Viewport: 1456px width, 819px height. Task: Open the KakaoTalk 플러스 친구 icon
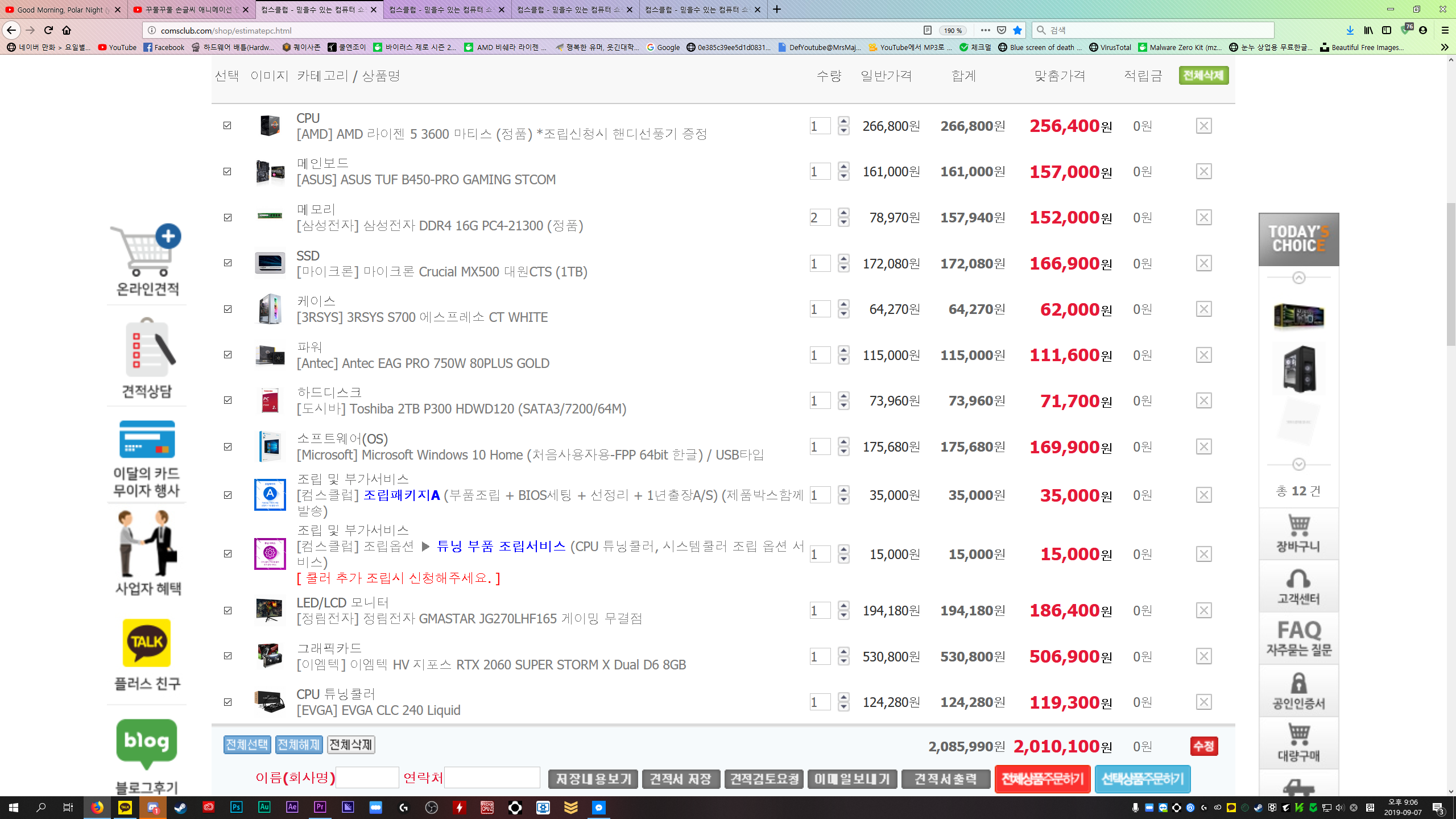147,643
